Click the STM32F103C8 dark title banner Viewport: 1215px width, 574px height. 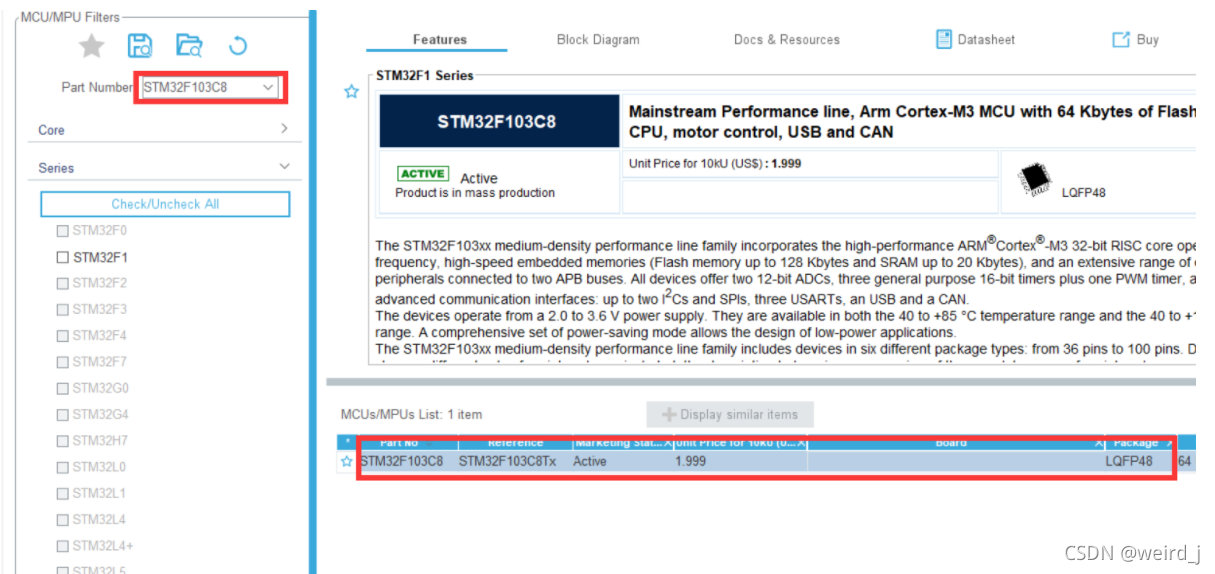tap(498, 122)
